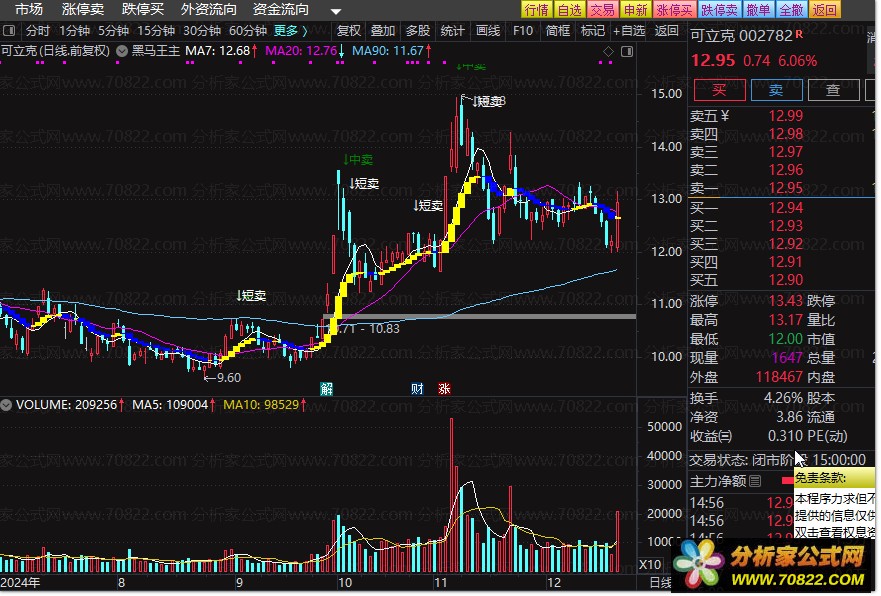Click the 解 event marker on chart

pyautogui.click(x=326, y=389)
